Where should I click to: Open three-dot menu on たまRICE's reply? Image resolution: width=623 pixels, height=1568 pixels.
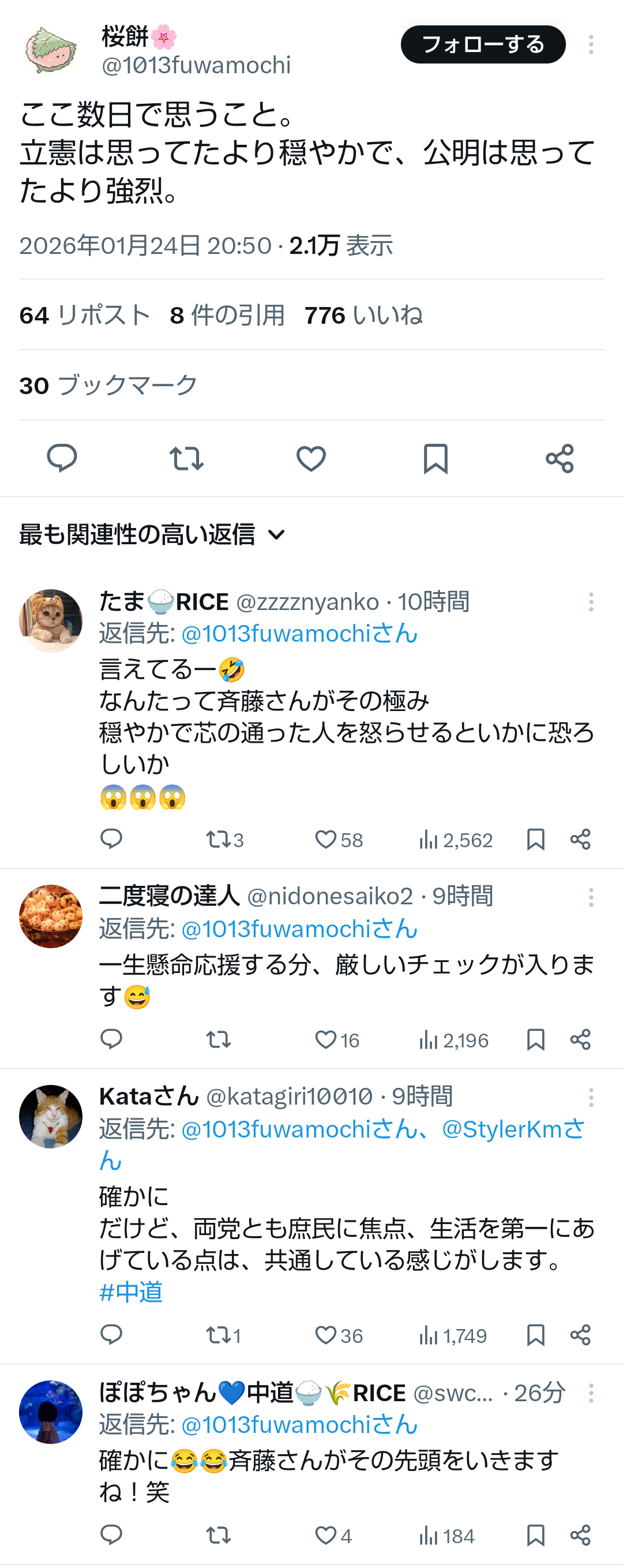pos(591,602)
